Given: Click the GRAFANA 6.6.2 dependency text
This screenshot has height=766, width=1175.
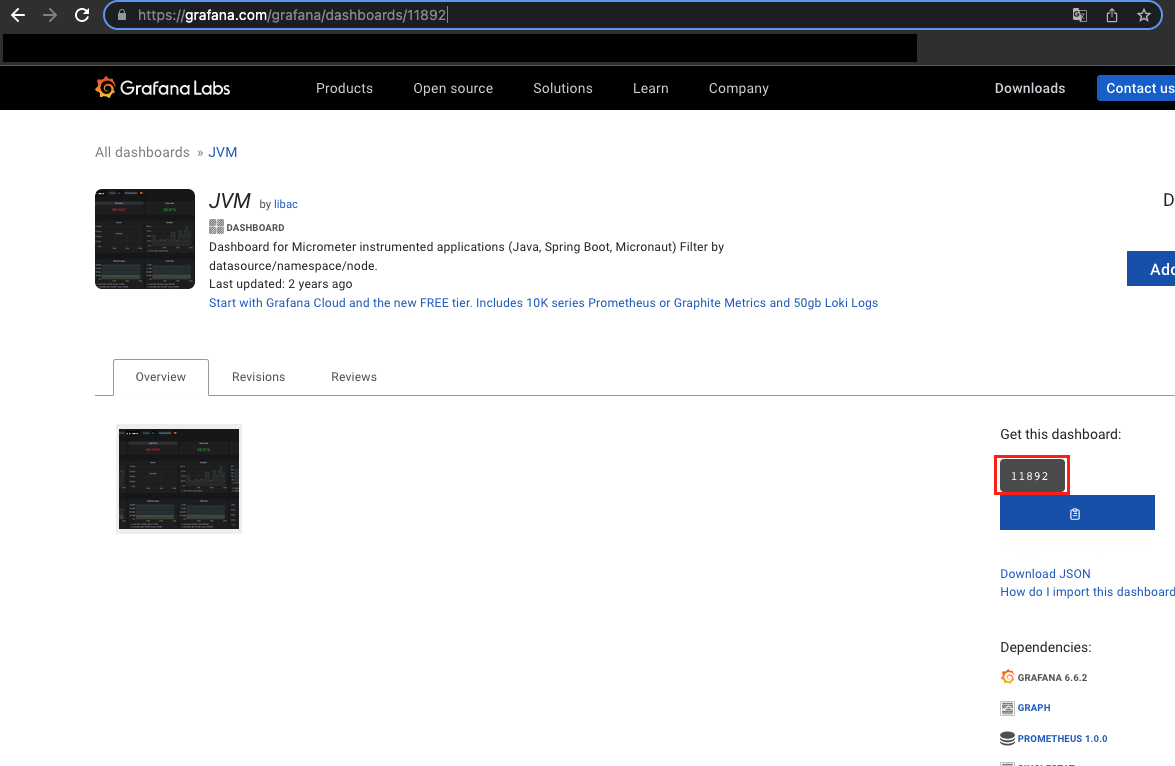Looking at the screenshot, I should [1052, 677].
